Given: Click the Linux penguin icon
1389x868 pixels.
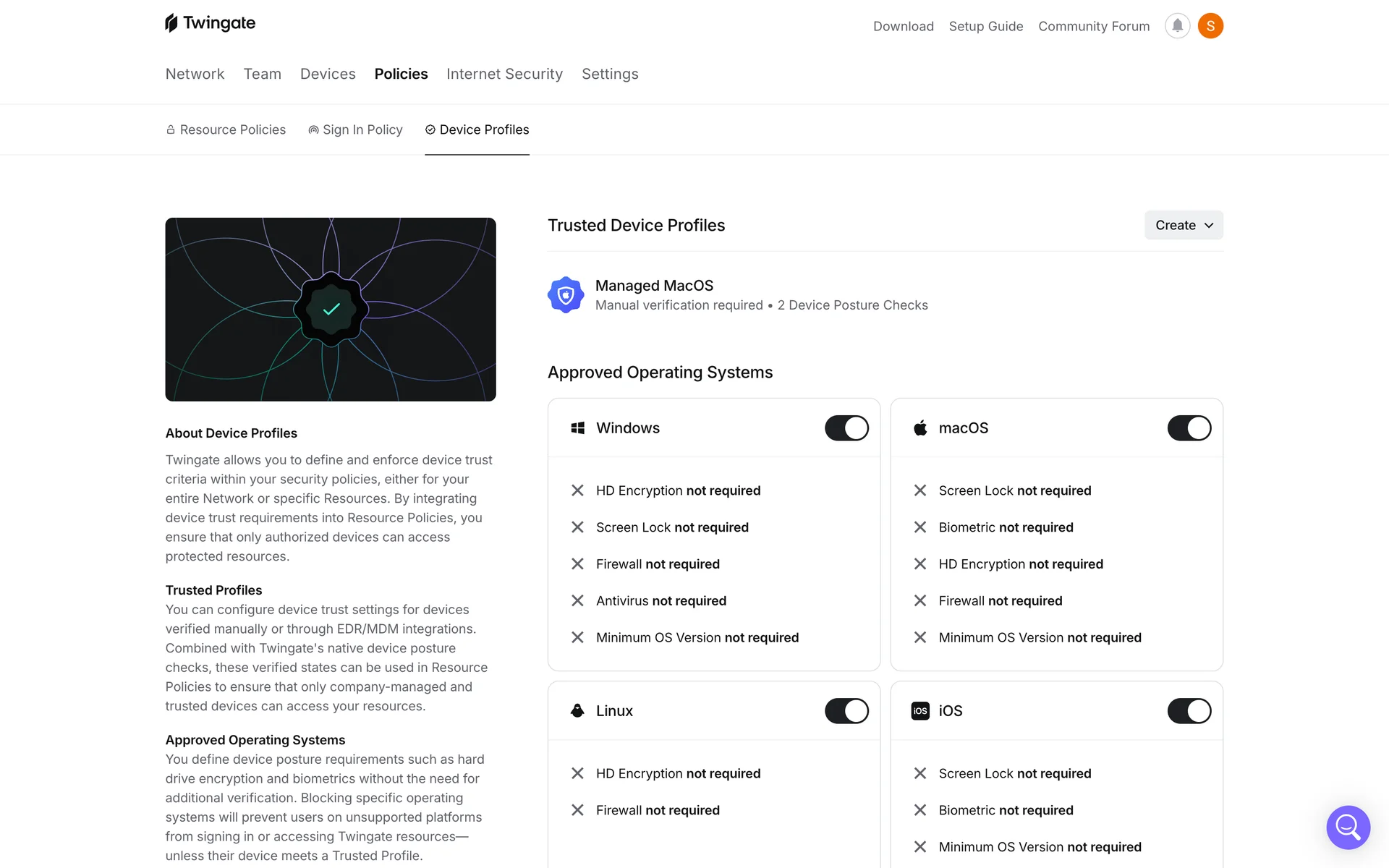Looking at the screenshot, I should [x=577, y=711].
